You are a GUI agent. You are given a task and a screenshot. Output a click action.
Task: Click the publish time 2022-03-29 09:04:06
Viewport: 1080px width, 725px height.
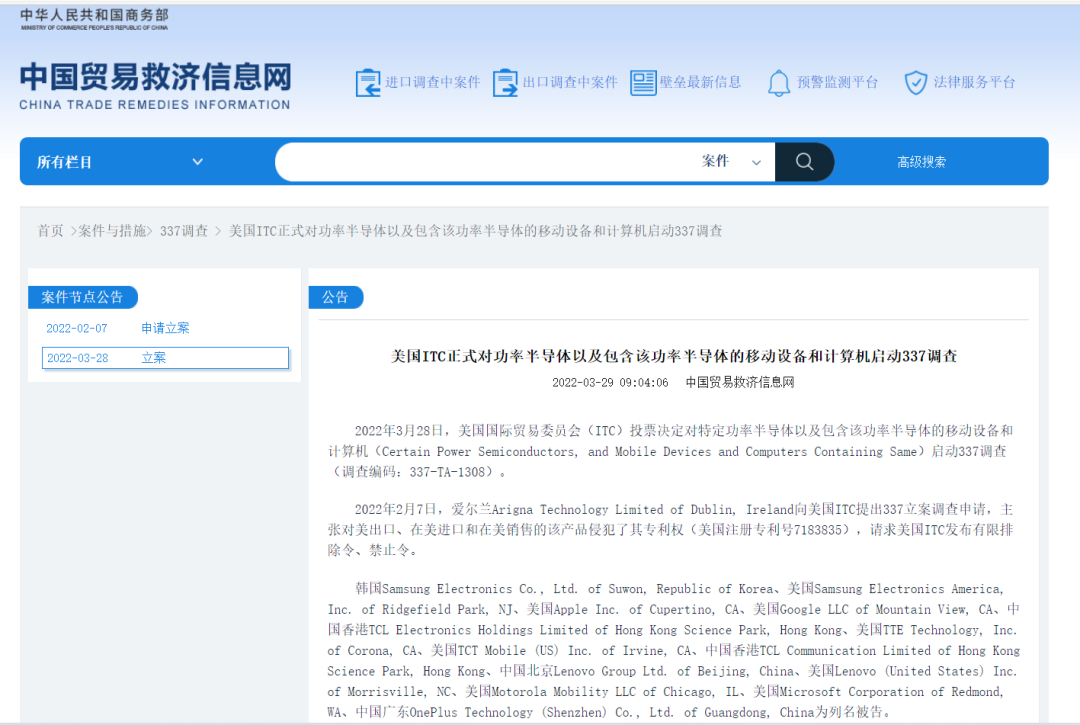(610, 382)
